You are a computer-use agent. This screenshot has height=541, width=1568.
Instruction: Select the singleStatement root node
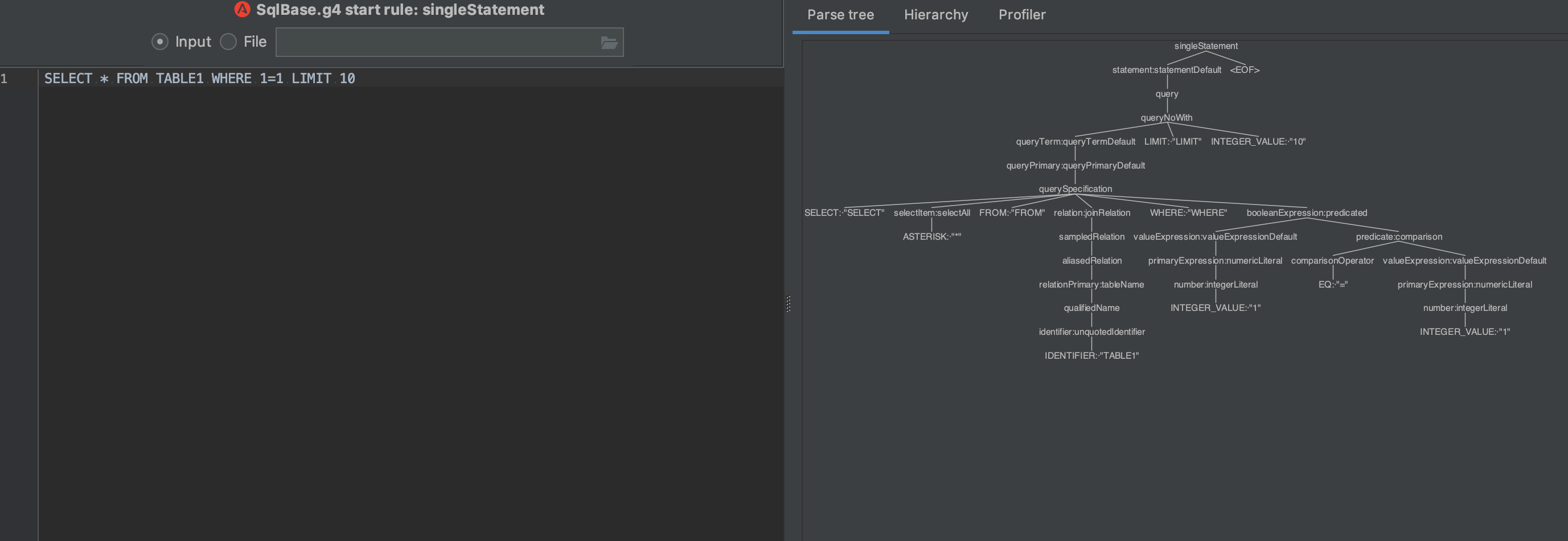click(x=1206, y=46)
